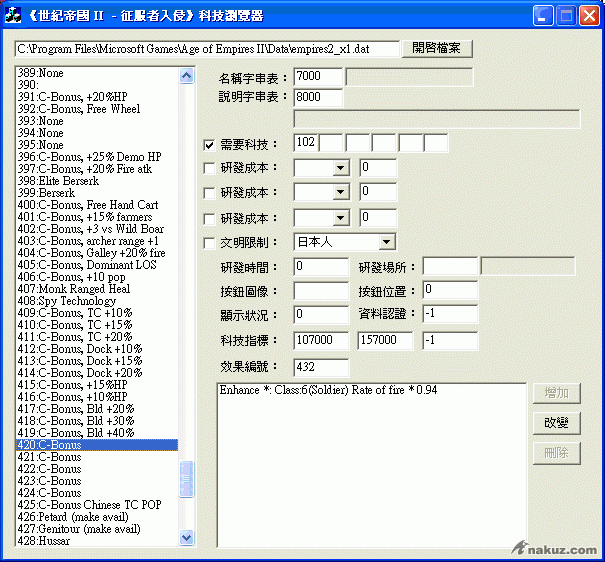Click the required tech field containing 102
This screenshot has height=562, width=605.
306,143
